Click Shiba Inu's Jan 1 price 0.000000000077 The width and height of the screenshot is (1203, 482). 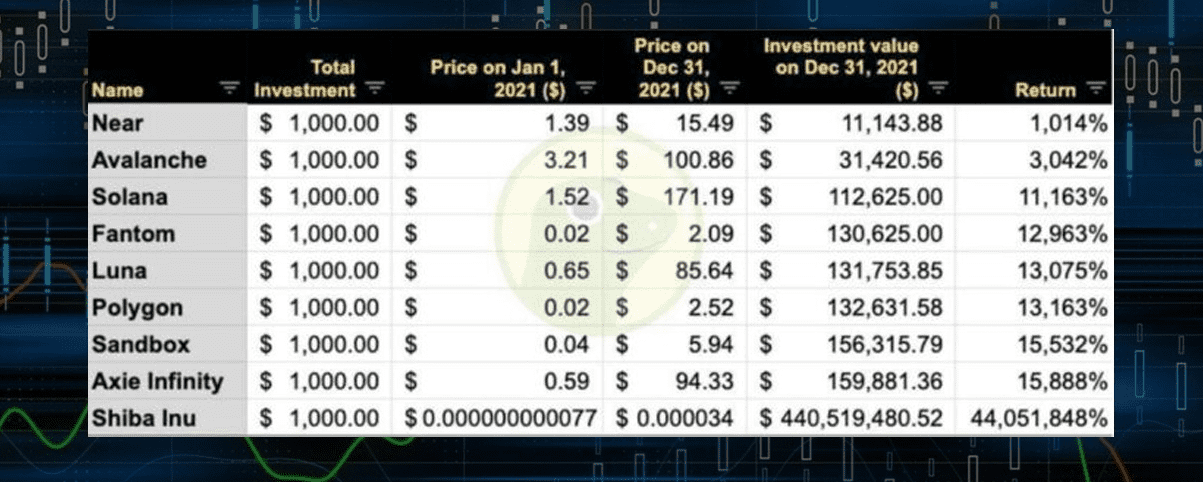click(x=510, y=418)
